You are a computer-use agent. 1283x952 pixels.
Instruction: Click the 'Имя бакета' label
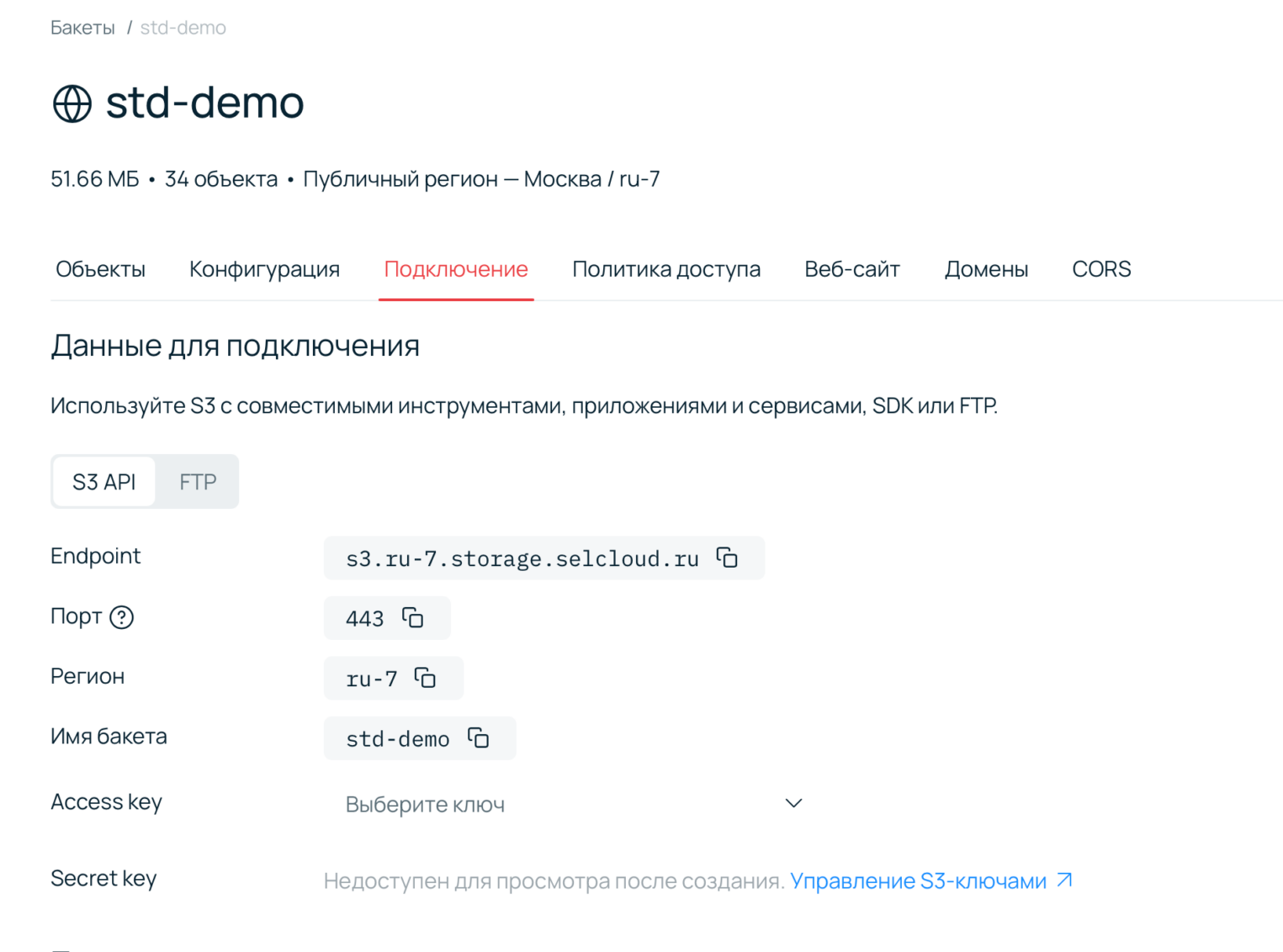click(109, 736)
